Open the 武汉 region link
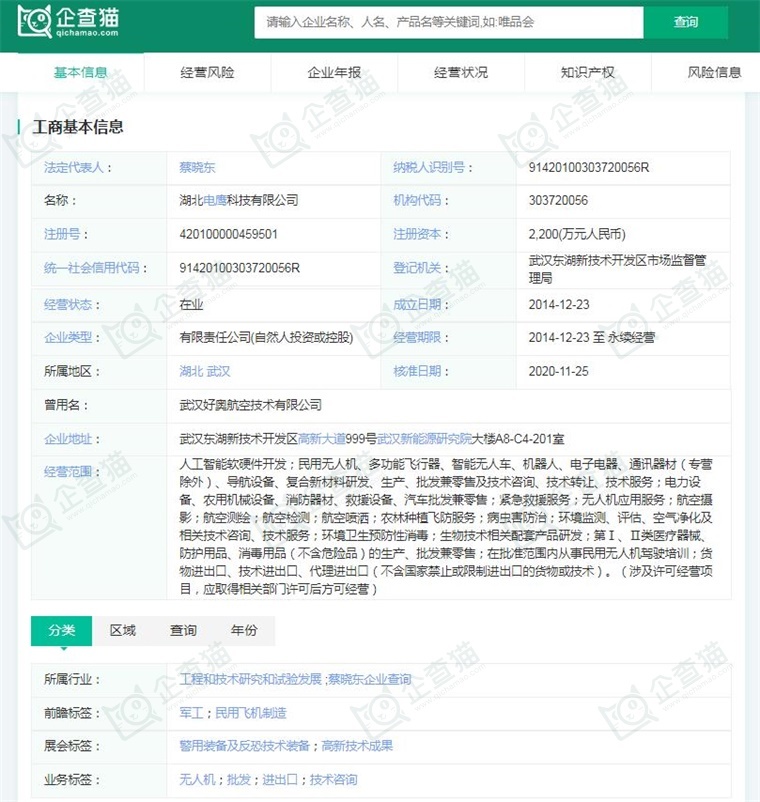Viewport: 760px width, 802px height. (x=218, y=371)
